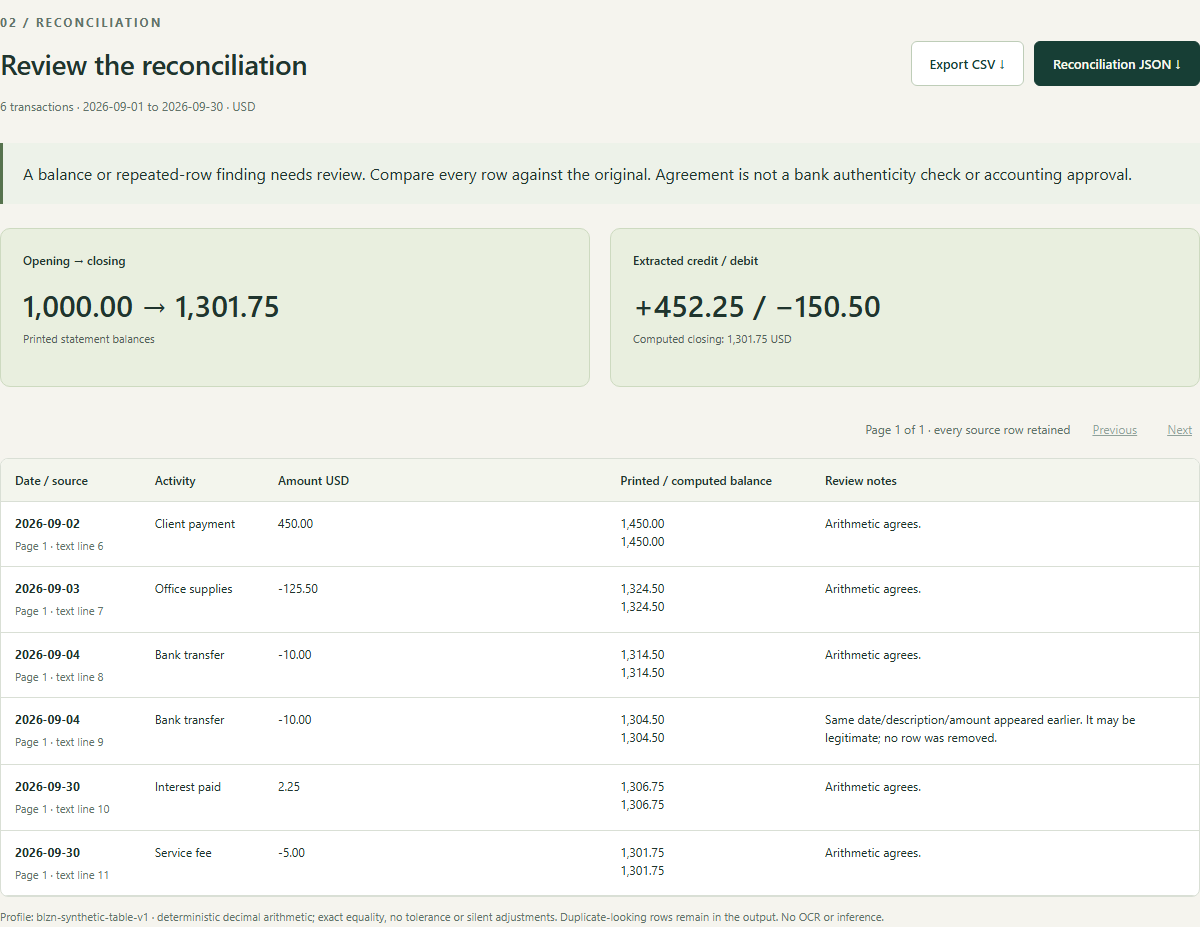Click the 2026-09-02 date cell
The width and height of the screenshot is (1200, 927).
click(47, 524)
